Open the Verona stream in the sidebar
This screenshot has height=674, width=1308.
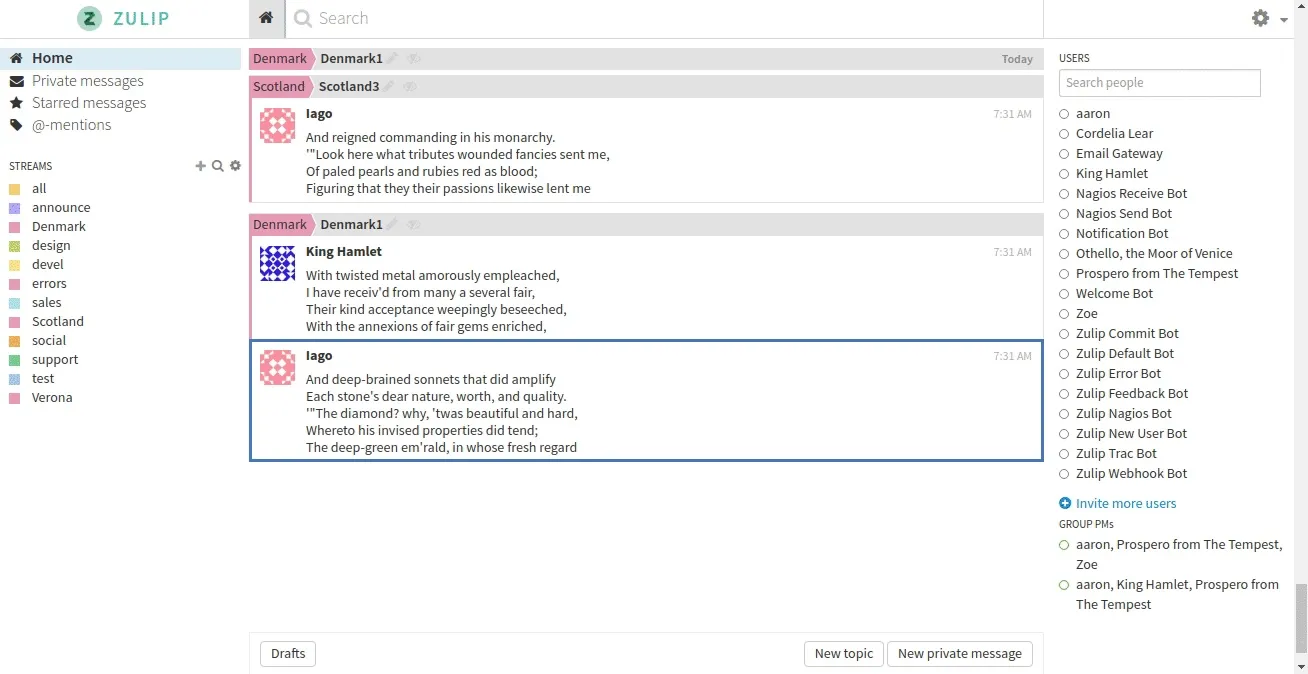pyautogui.click(x=52, y=398)
